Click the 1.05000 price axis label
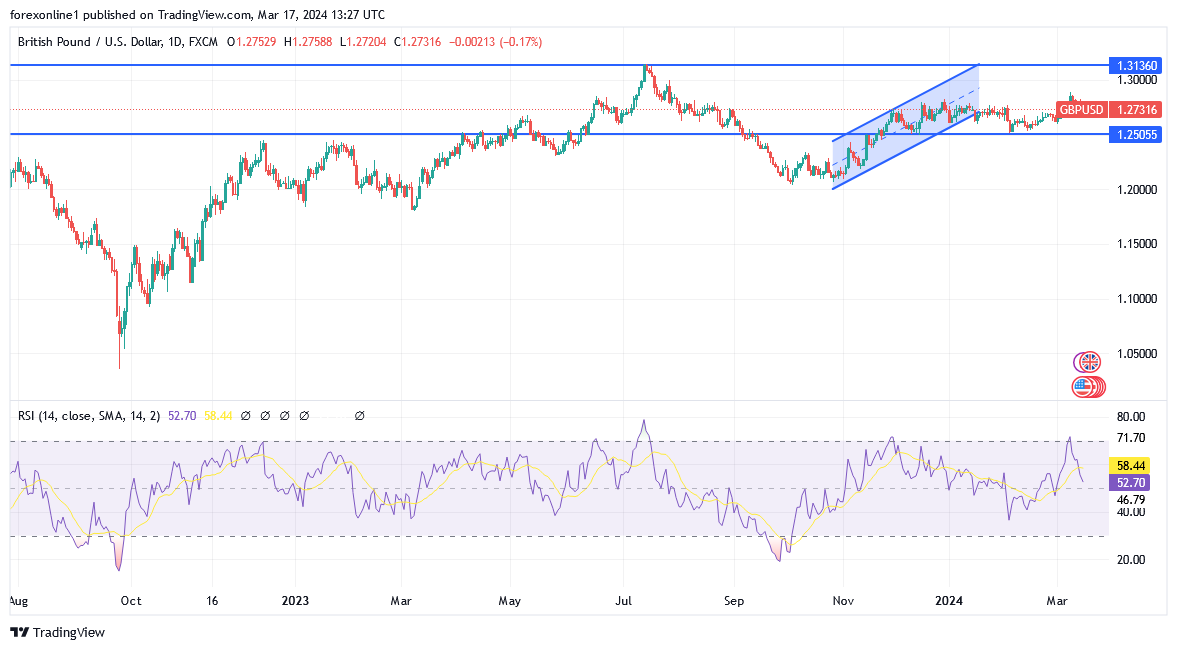The width and height of the screenshot is (1177, 650). 1137,354
